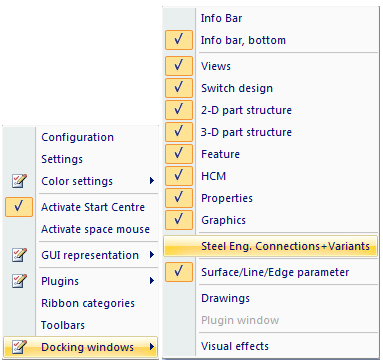Open the Plugins submenu arrow

pyautogui.click(x=152, y=281)
